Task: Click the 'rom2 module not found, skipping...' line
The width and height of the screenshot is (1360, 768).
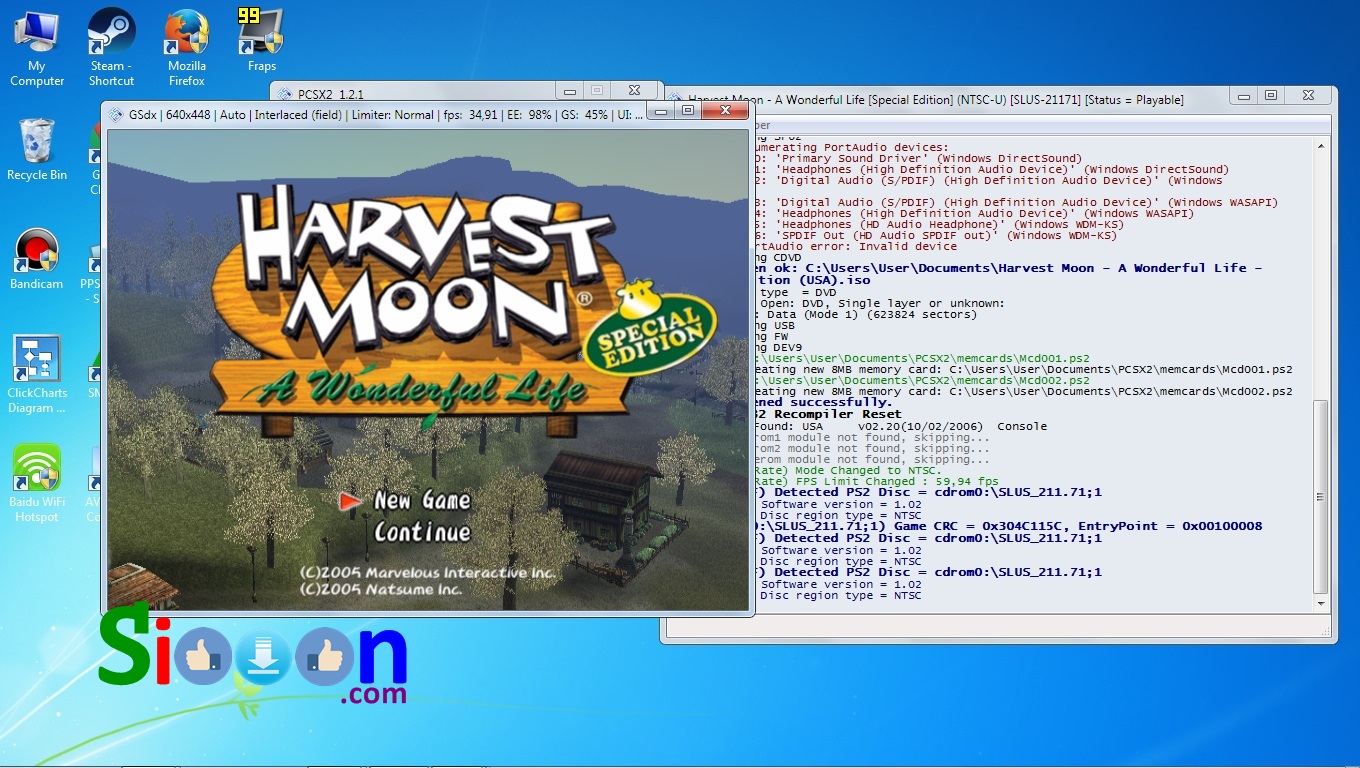Action: [x=870, y=448]
